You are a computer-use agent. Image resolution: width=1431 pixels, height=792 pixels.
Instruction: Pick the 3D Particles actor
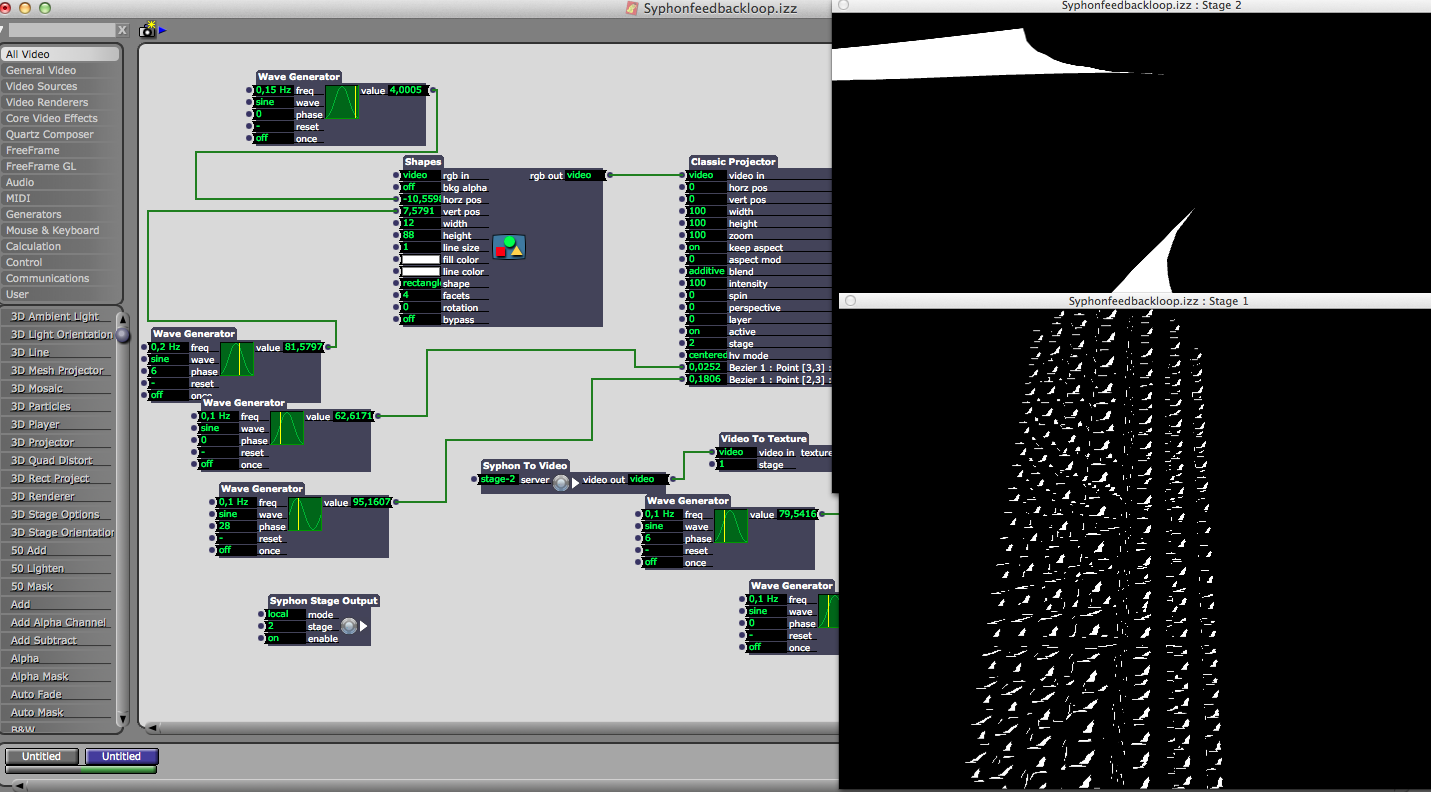[58, 407]
